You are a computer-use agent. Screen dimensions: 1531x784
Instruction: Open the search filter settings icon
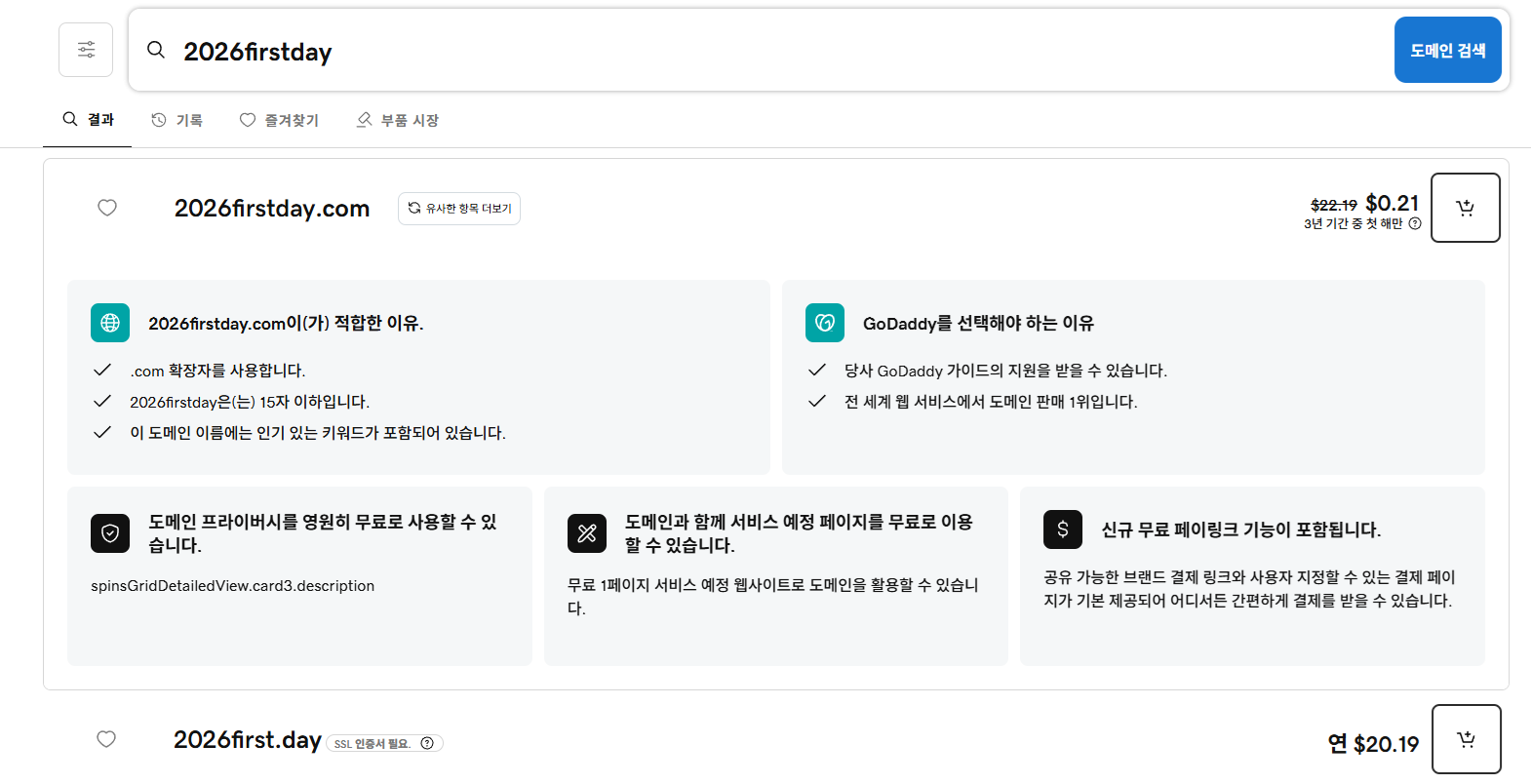point(86,50)
